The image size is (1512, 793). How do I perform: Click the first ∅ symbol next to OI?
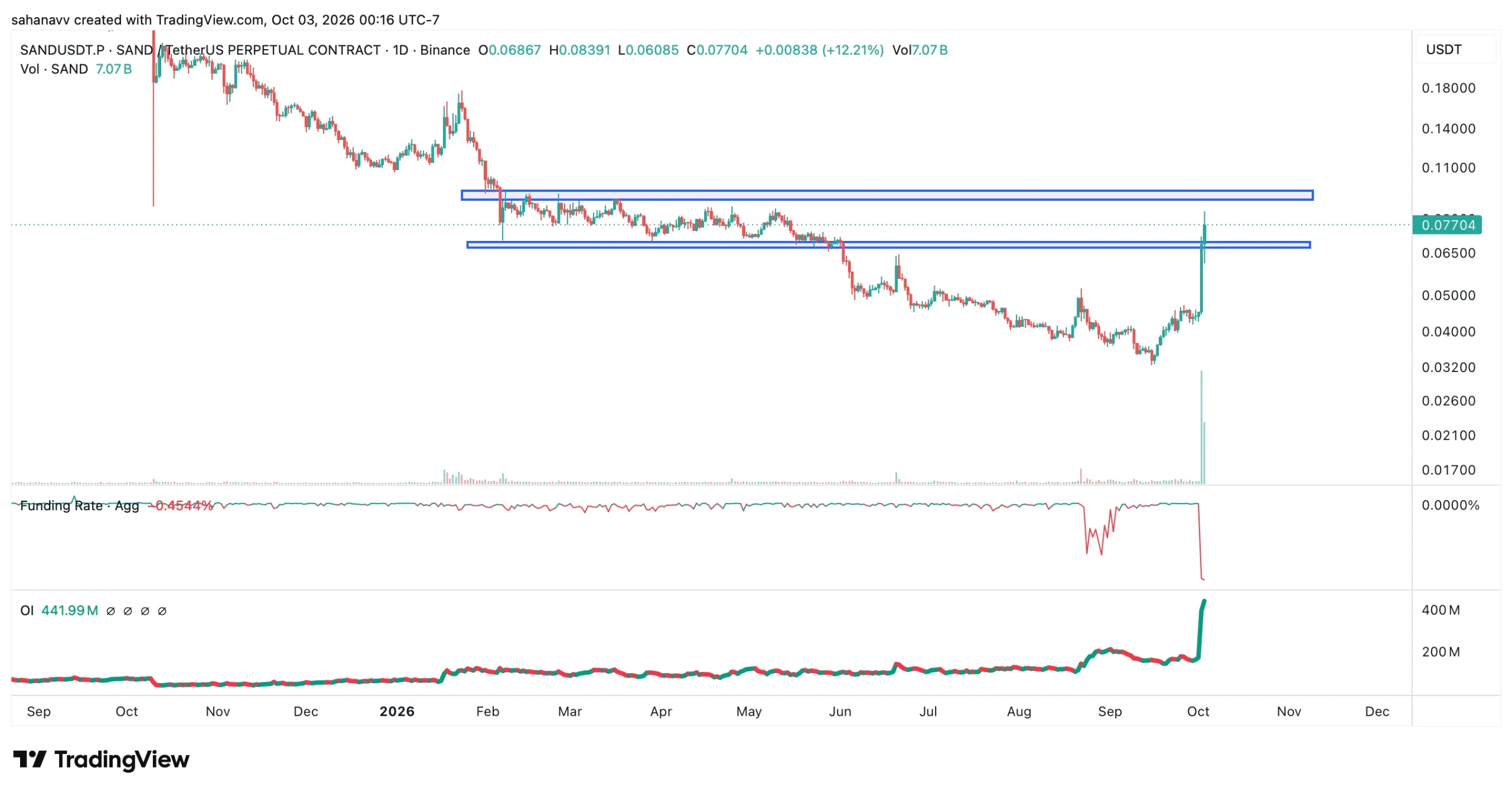point(110,611)
